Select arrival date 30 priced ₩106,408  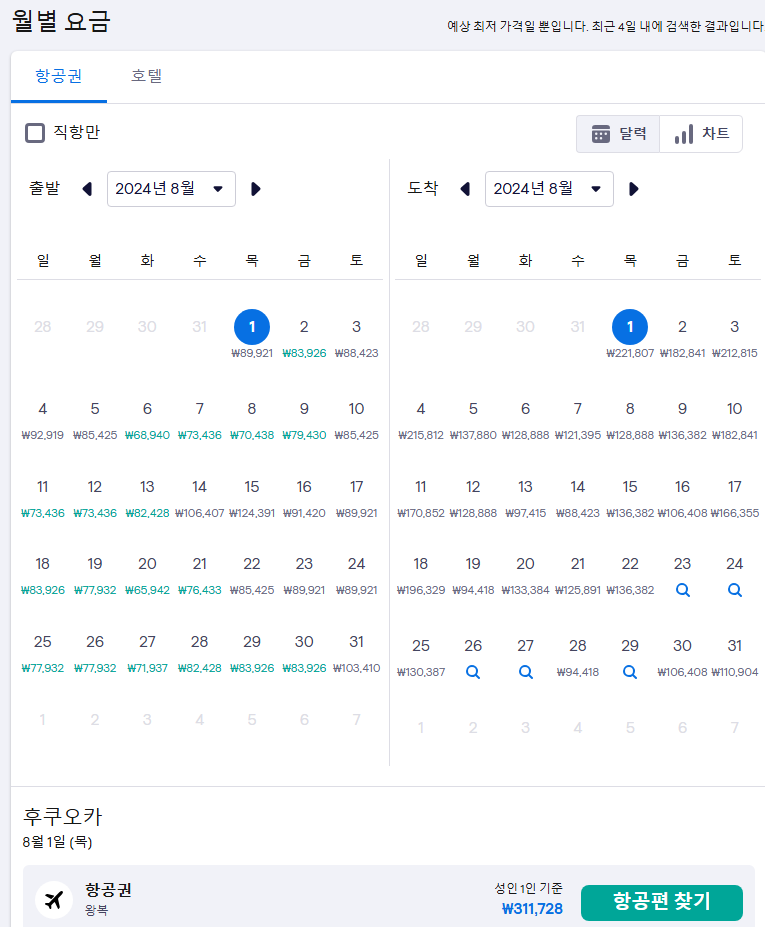pos(682,657)
